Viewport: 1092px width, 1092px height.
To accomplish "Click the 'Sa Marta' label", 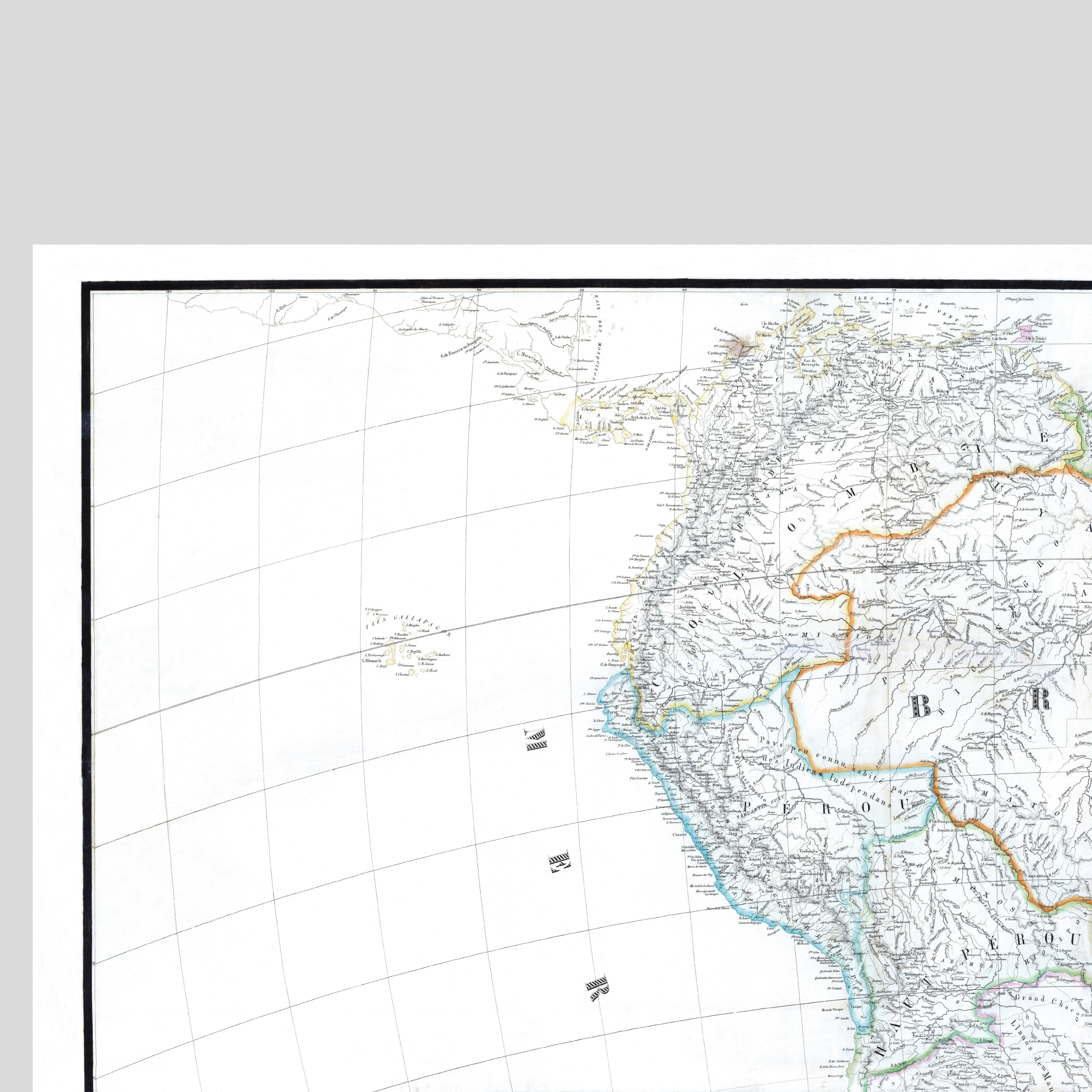I will pyautogui.click(x=764, y=335).
